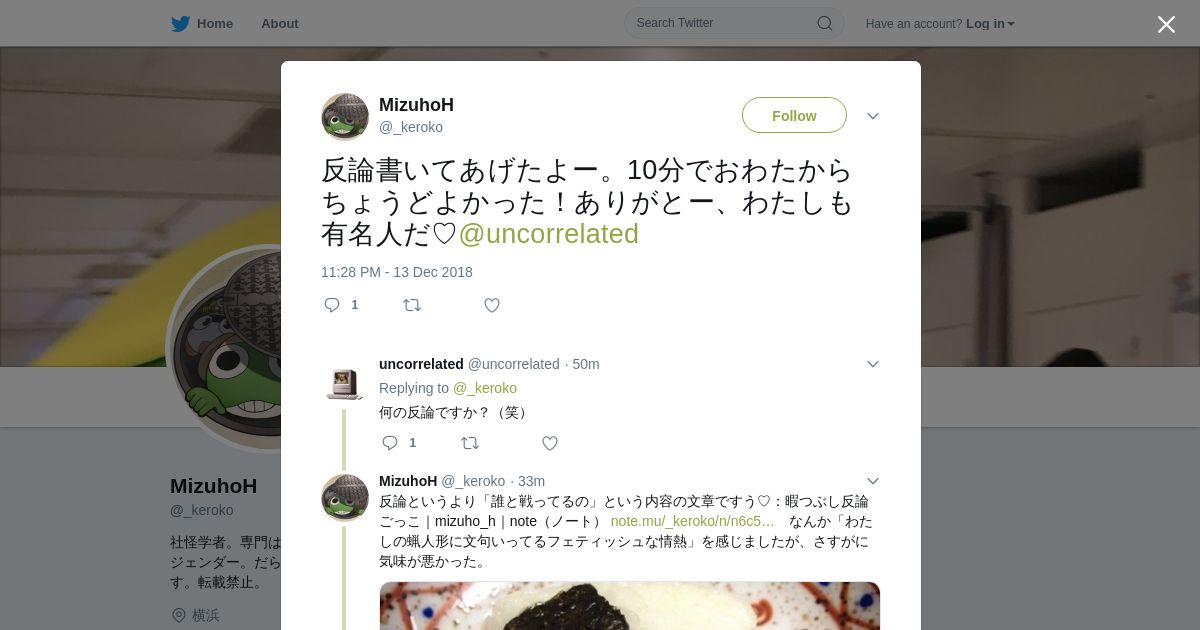Open the note.mu link in reply
The width and height of the screenshot is (1200, 630).
coord(692,521)
